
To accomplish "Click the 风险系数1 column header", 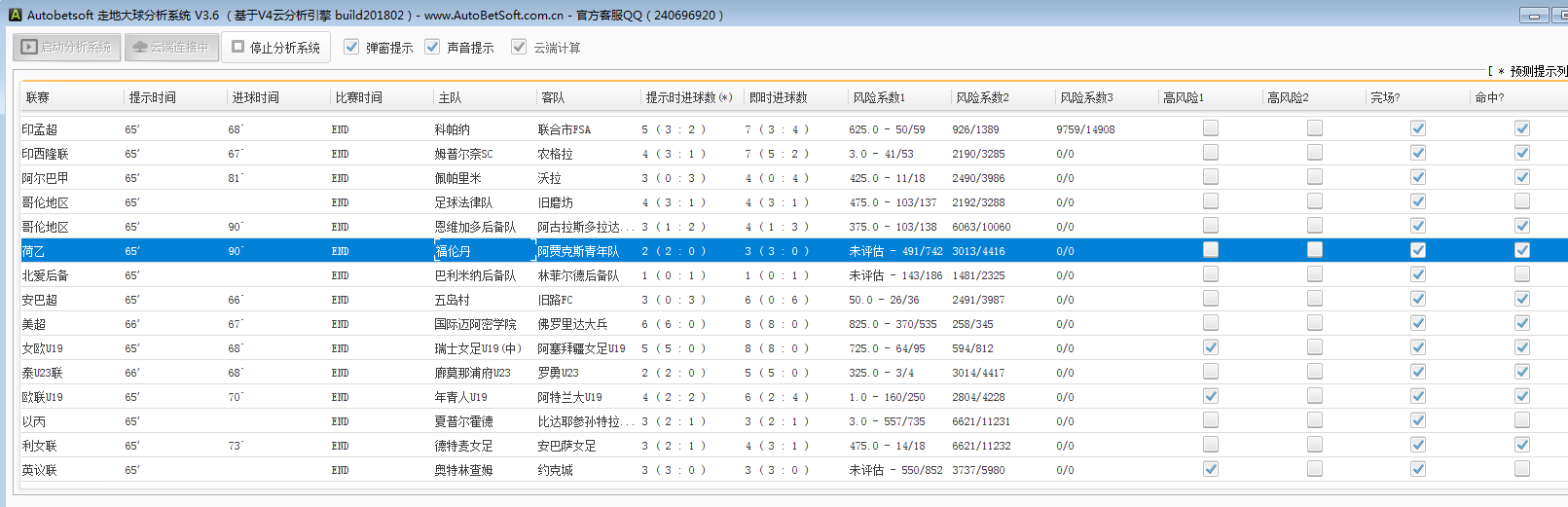I will 879,97.
